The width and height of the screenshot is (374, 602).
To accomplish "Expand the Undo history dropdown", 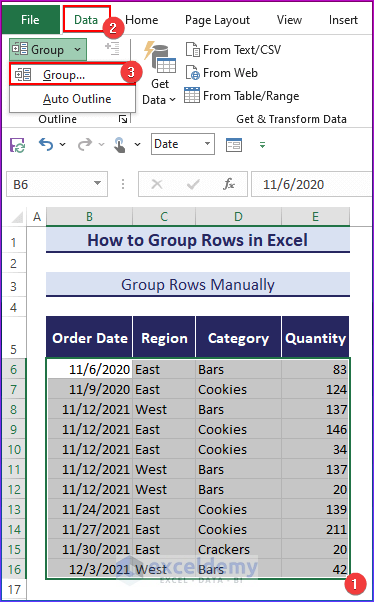I will [x=63, y=145].
